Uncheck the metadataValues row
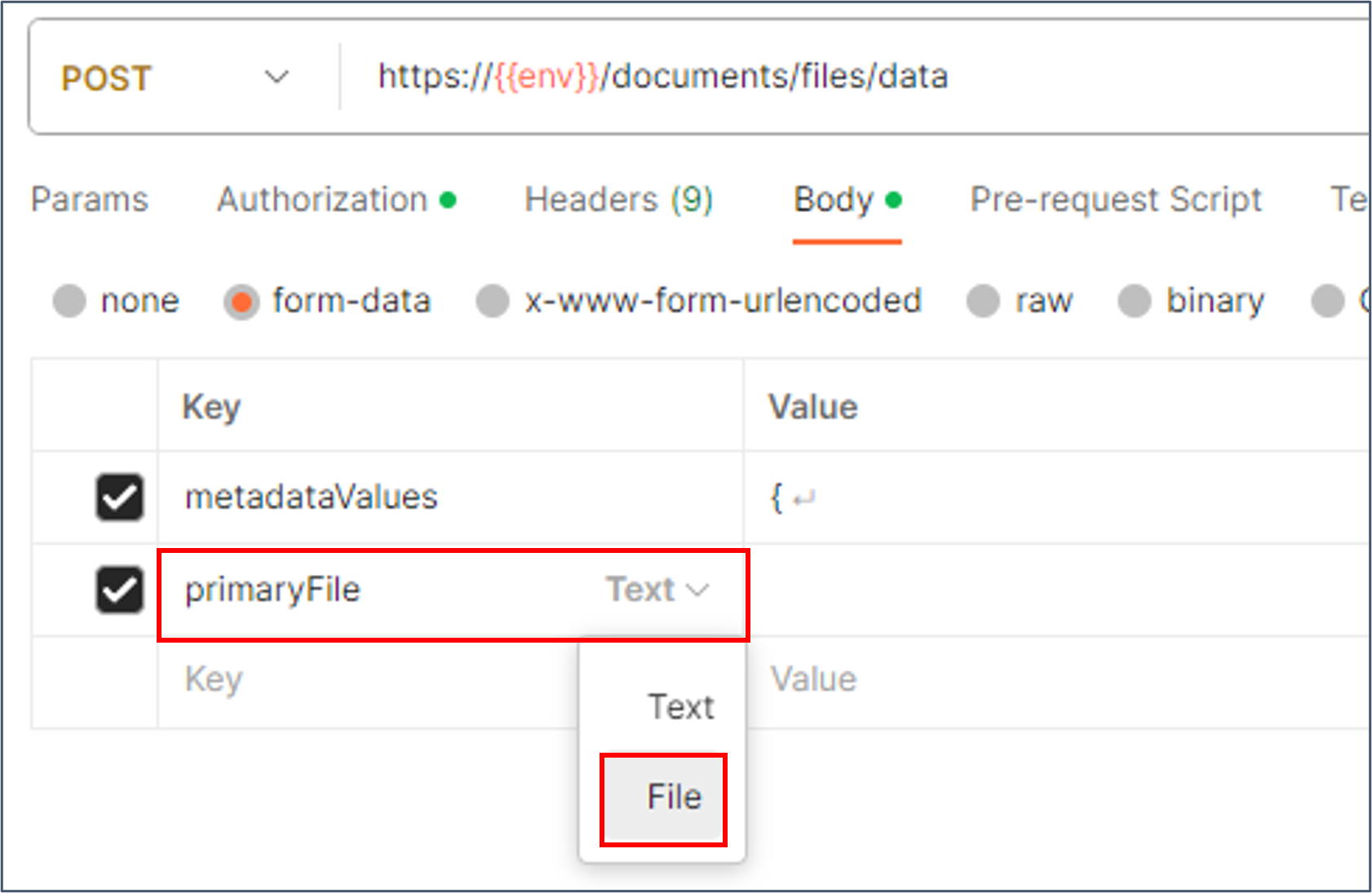The image size is (1372, 893). [x=119, y=497]
